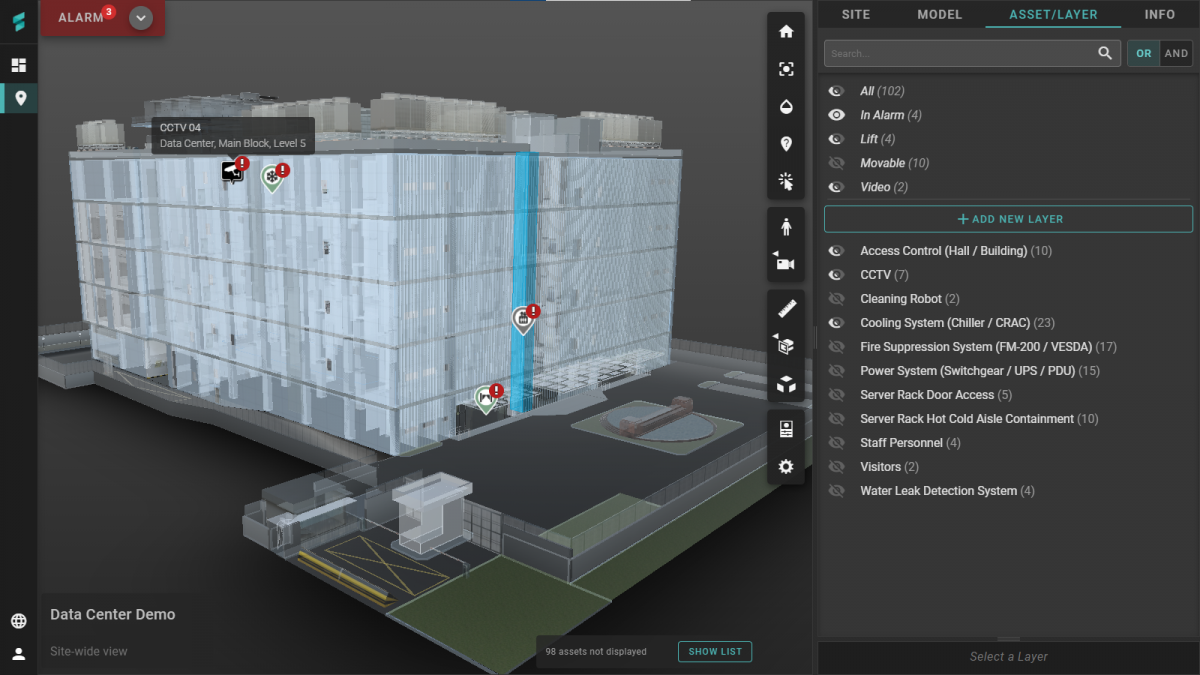Screen dimensions: 1200x675
Task: Click the home view icon in viewer toolbar
Action: [786, 31]
